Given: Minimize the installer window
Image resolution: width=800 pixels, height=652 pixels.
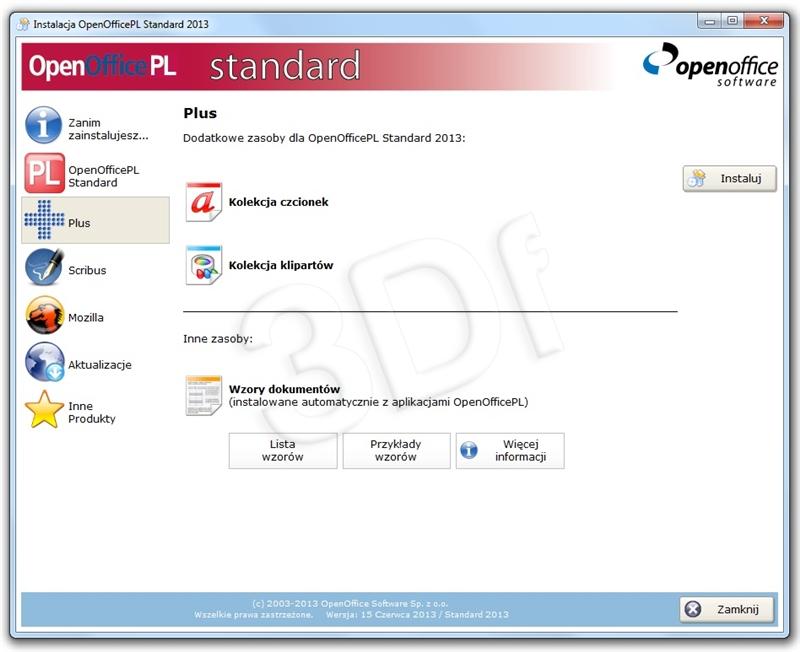Looking at the screenshot, I should click(x=709, y=21).
